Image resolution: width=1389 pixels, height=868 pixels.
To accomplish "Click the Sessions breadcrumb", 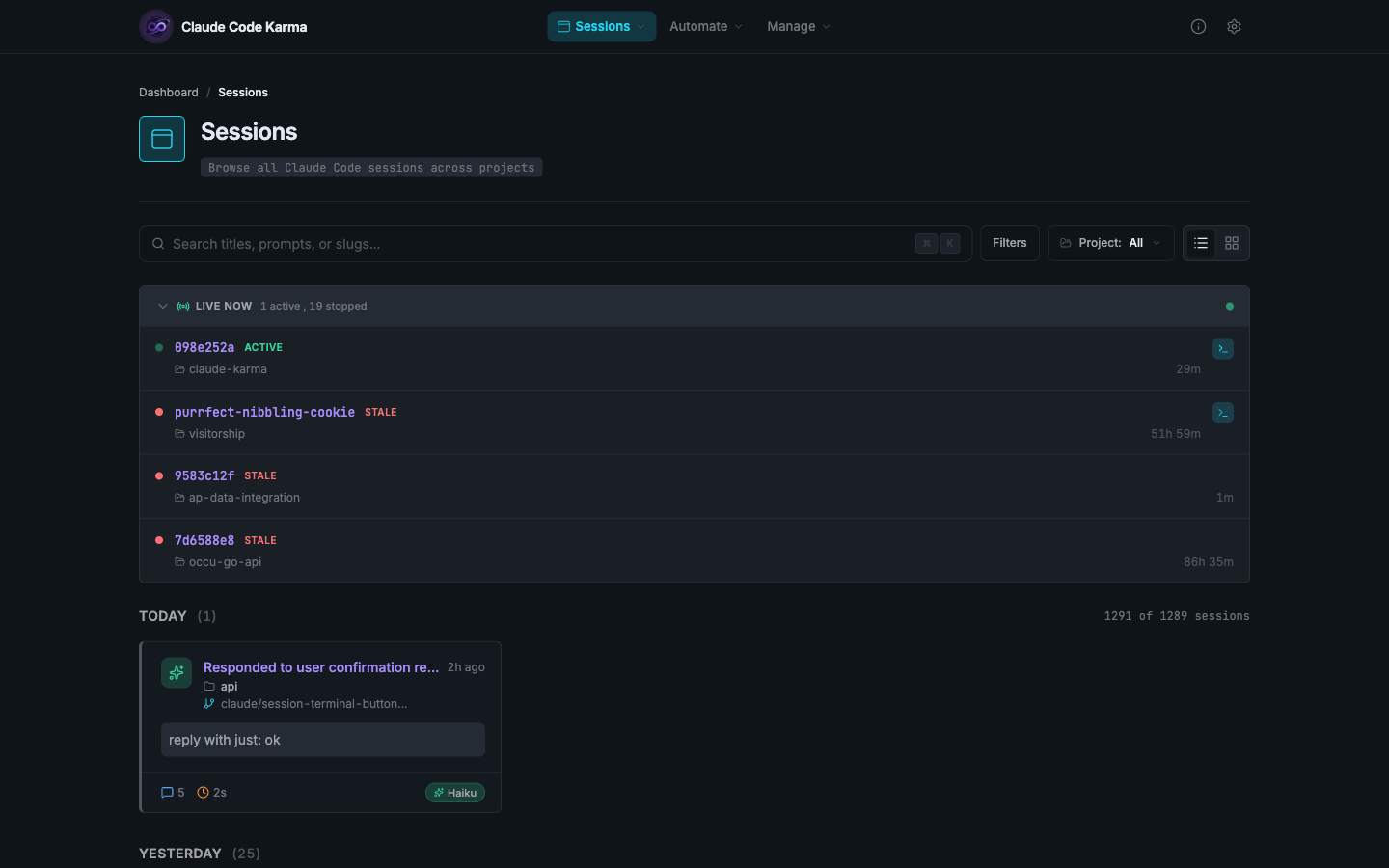I will [243, 93].
